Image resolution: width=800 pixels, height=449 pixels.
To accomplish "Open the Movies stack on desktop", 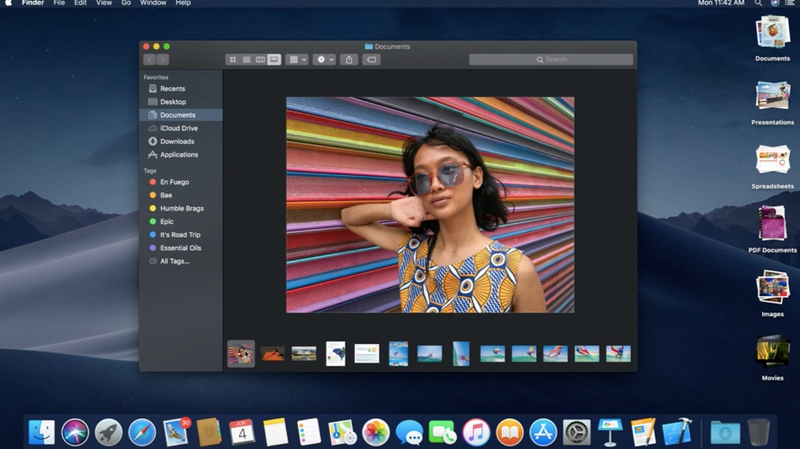I will click(772, 358).
